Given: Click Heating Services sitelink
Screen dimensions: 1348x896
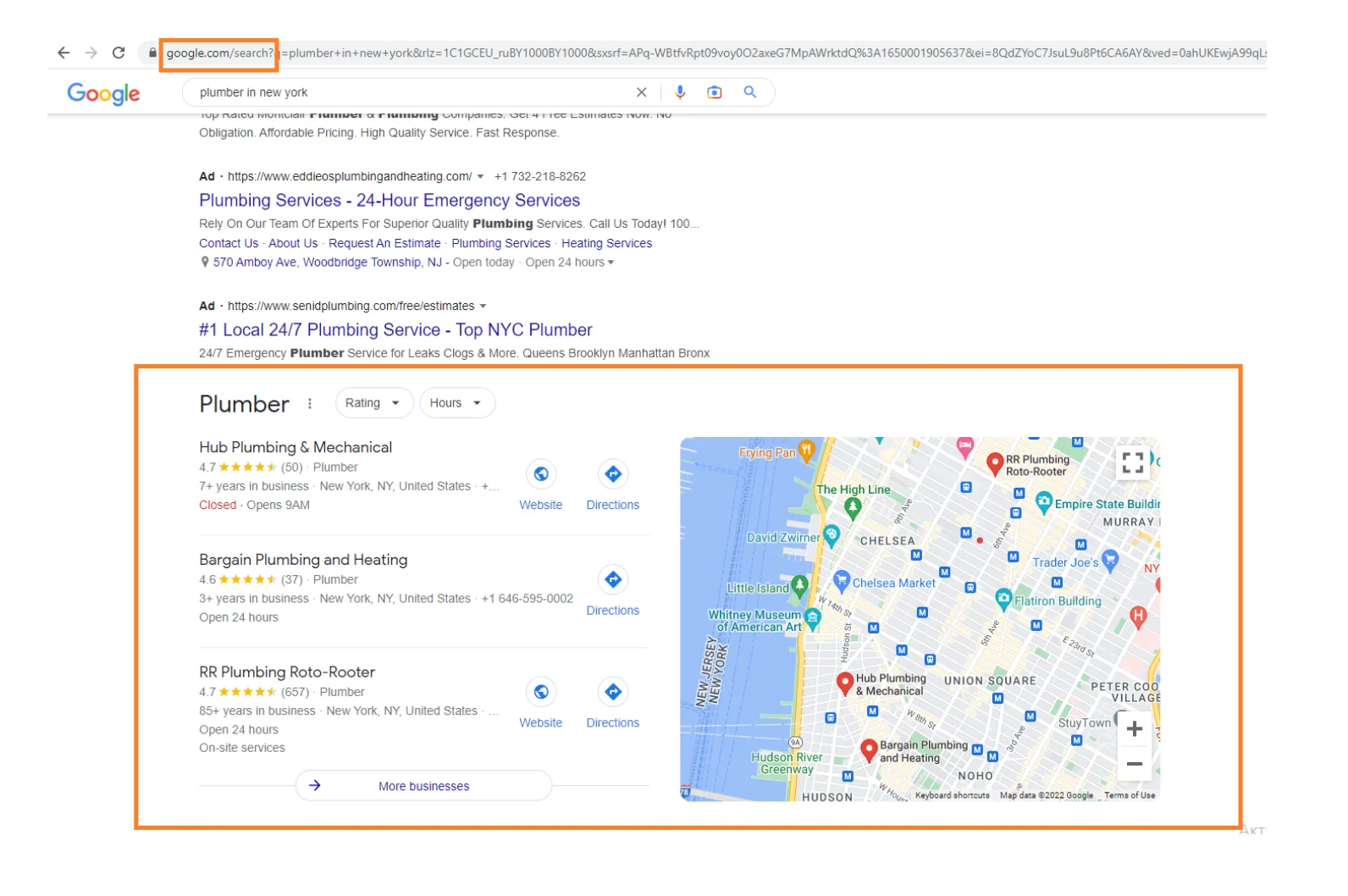Looking at the screenshot, I should pyautogui.click(x=606, y=244).
